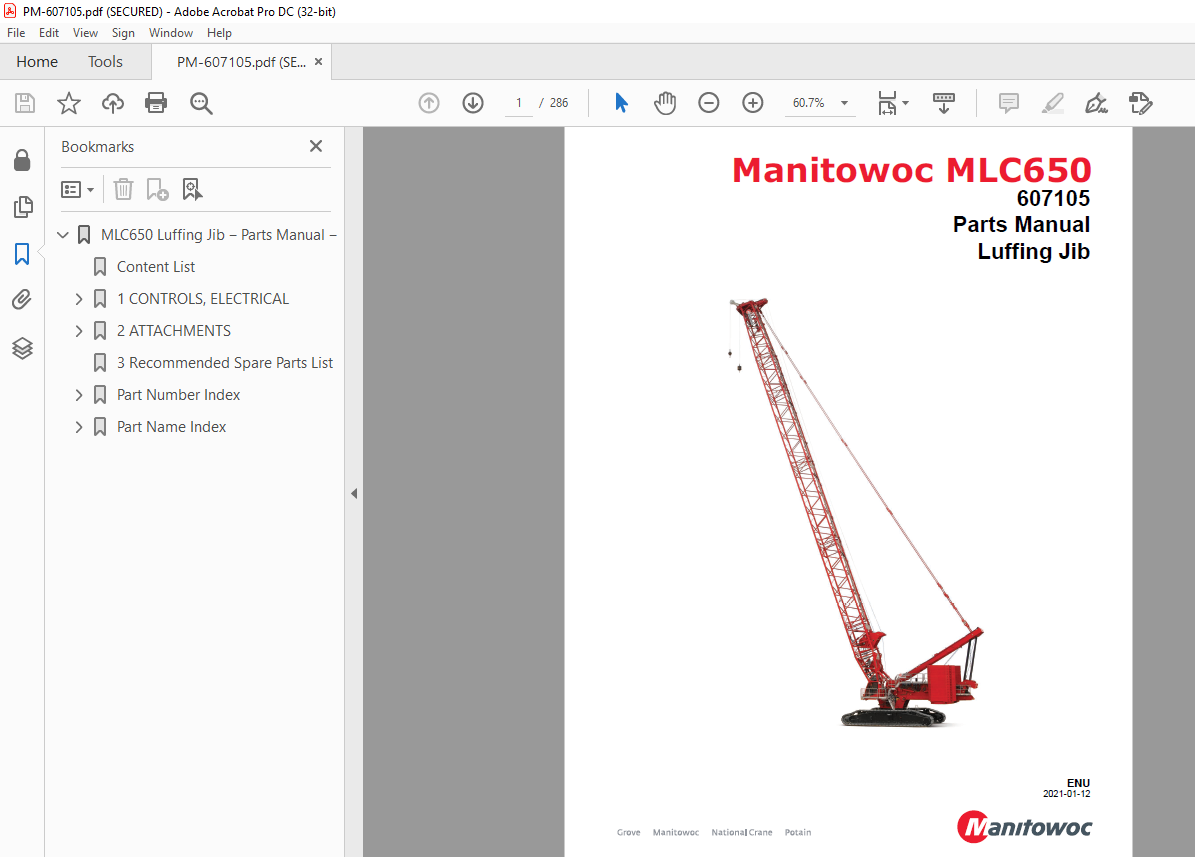Viewport: 1195px width, 857px height.
Task: Open the Find text magnifier tool
Action: [x=201, y=103]
